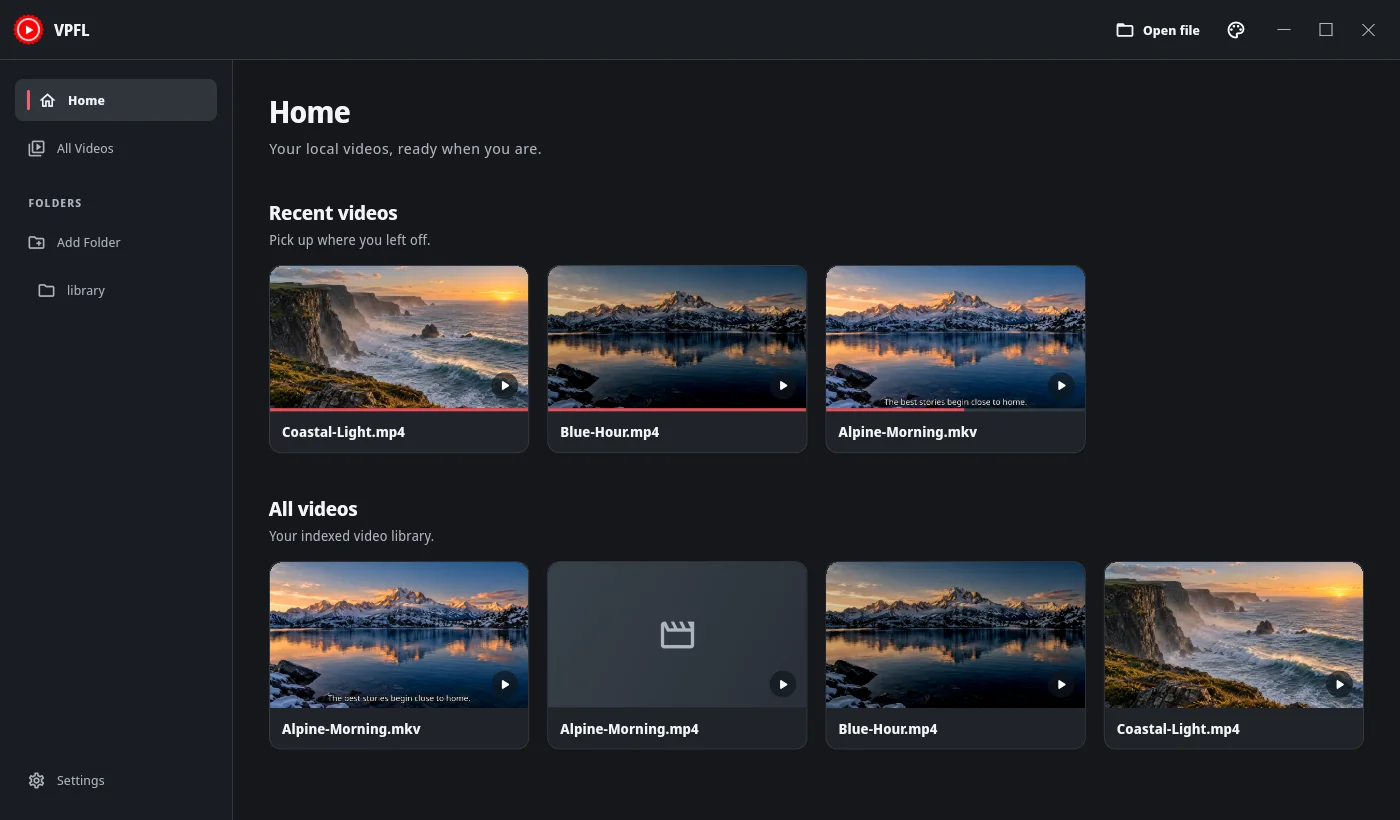Click the clapperboard placeholder on Alpine-Morning.mp4
The height and width of the screenshot is (820, 1400).
677,634
